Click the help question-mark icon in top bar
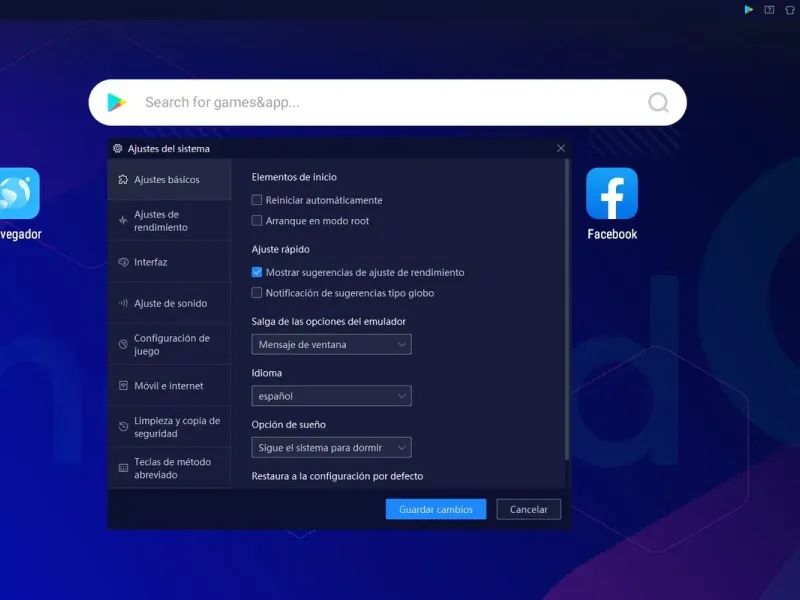The width and height of the screenshot is (800, 600). point(769,10)
